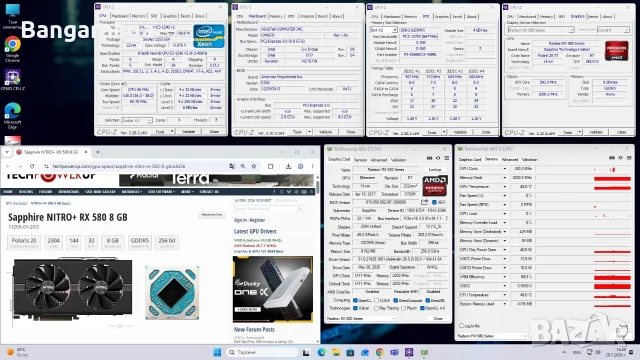Screen dimensions: 640x360
Task: Expand Databases menu on TechPowerUp nav bar
Action: click(131, 191)
